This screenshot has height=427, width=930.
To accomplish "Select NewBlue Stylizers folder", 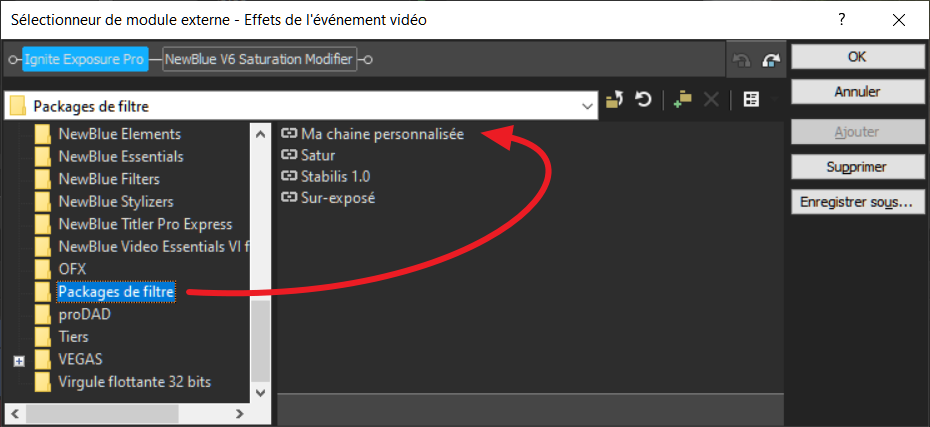I will 116,202.
